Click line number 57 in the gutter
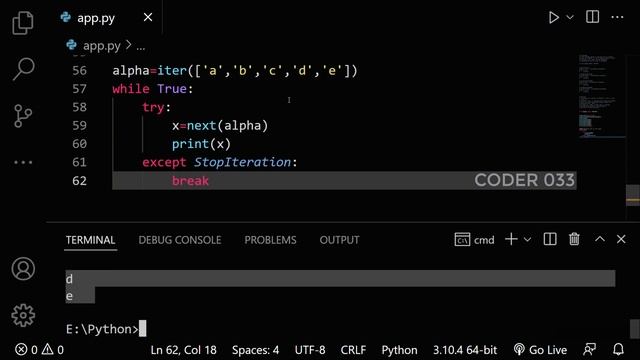This screenshot has width=640, height=360. pyautogui.click(x=80, y=89)
